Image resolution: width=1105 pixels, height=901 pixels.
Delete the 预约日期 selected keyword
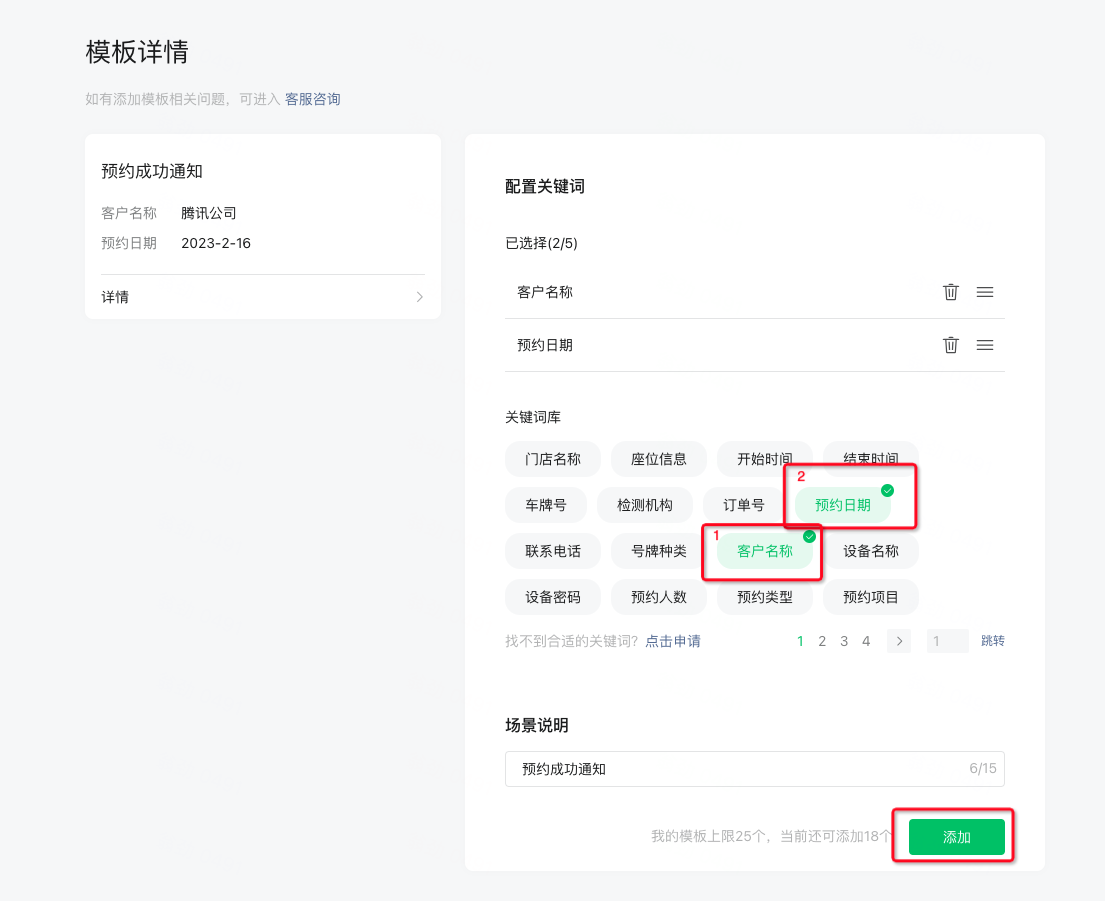pyautogui.click(x=950, y=345)
